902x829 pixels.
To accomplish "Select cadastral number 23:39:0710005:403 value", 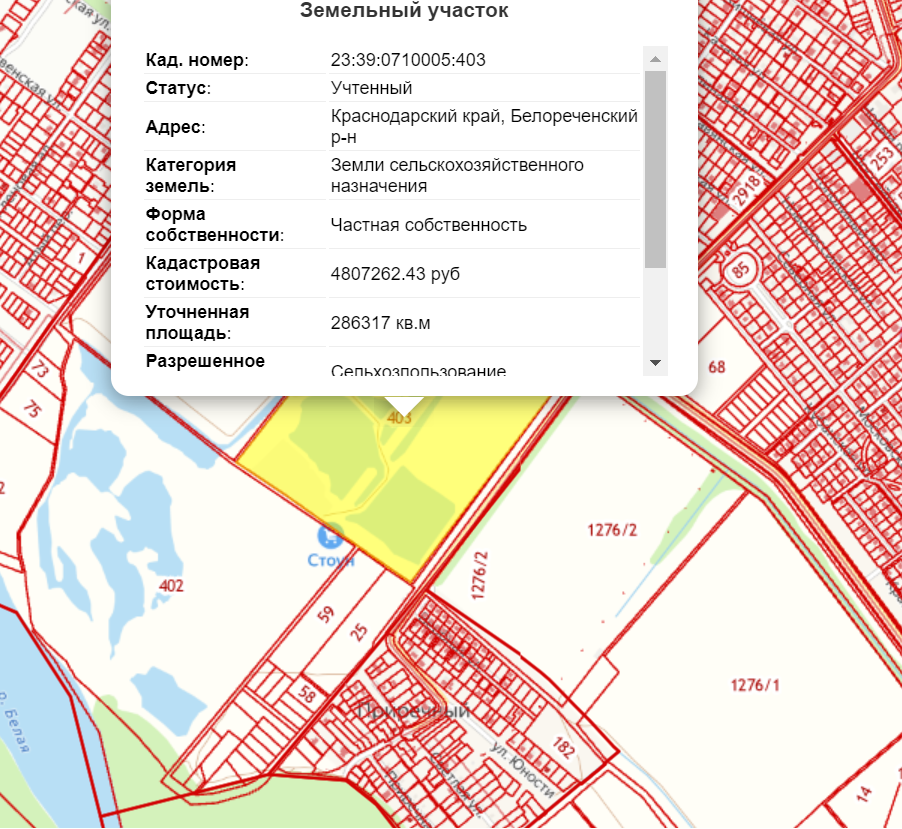I will [x=408, y=60].
